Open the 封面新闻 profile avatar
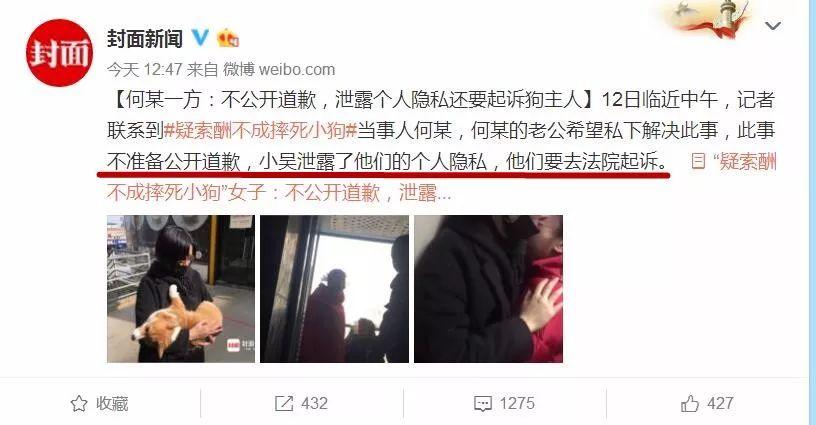 [x=59, y=53]
